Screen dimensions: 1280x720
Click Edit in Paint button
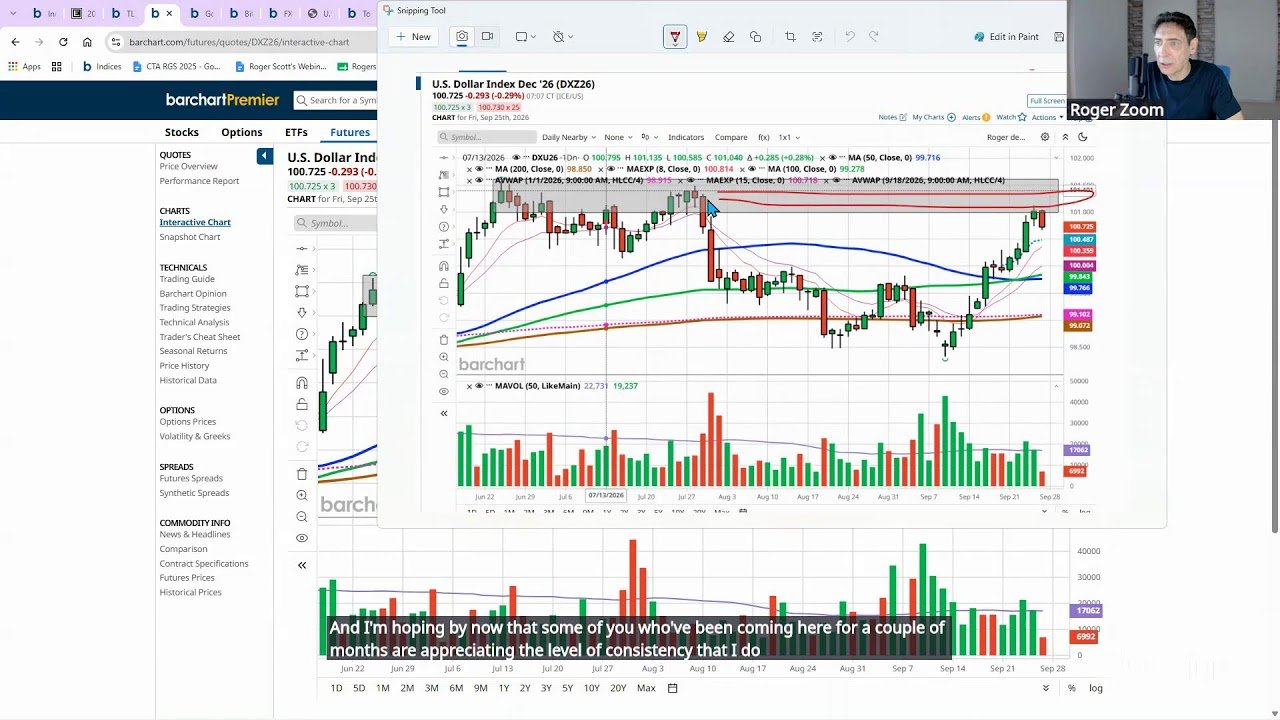pyautogui.click(x=1007, y=37)
